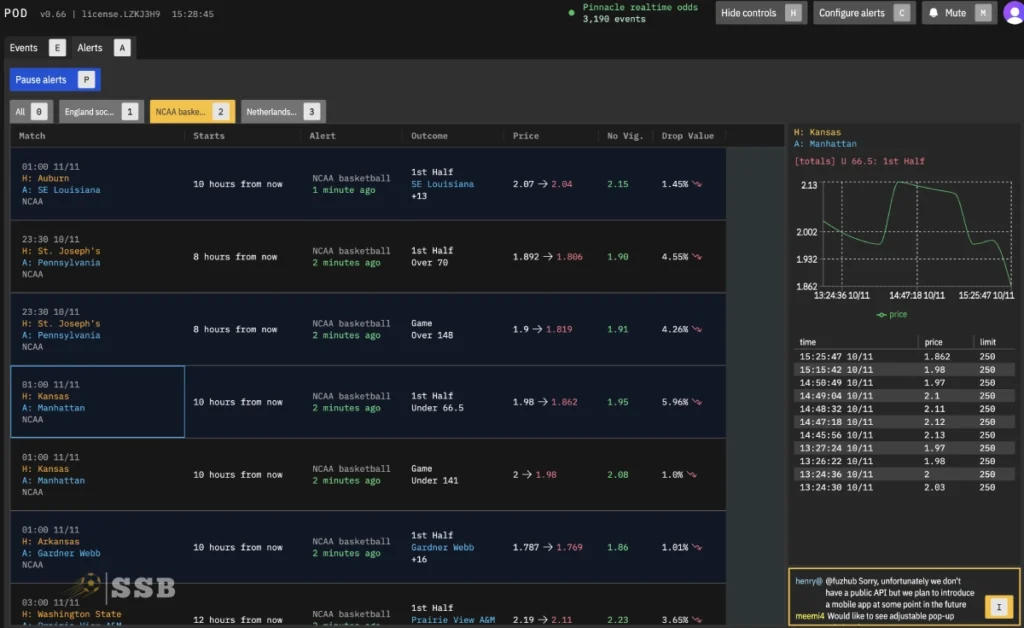Click the drop-trend icon beside 1.01%
1024x628 pixels.
pyautogui.click(x=697, y=547)
